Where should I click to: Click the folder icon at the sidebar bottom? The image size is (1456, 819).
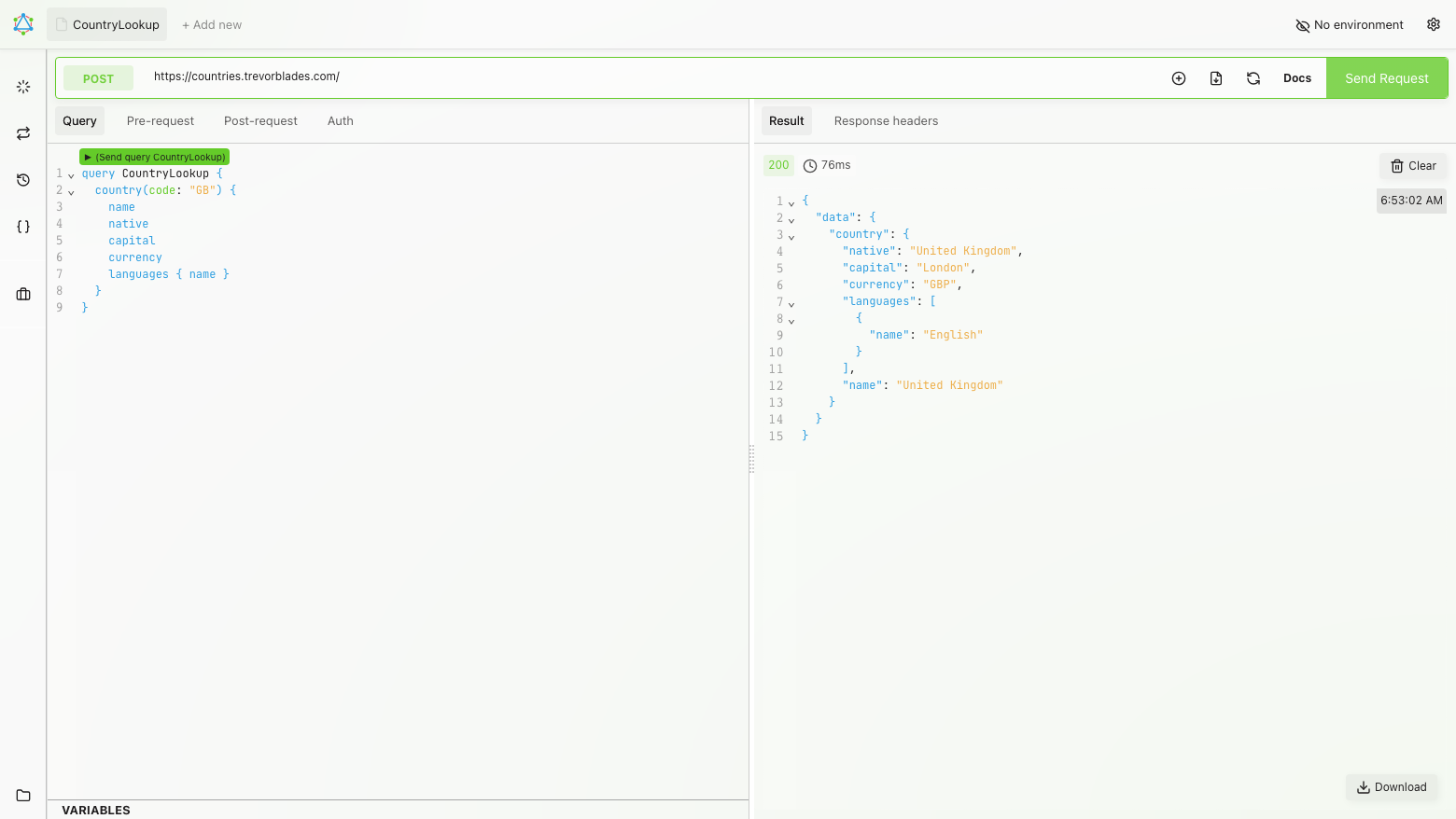point(23,796)
